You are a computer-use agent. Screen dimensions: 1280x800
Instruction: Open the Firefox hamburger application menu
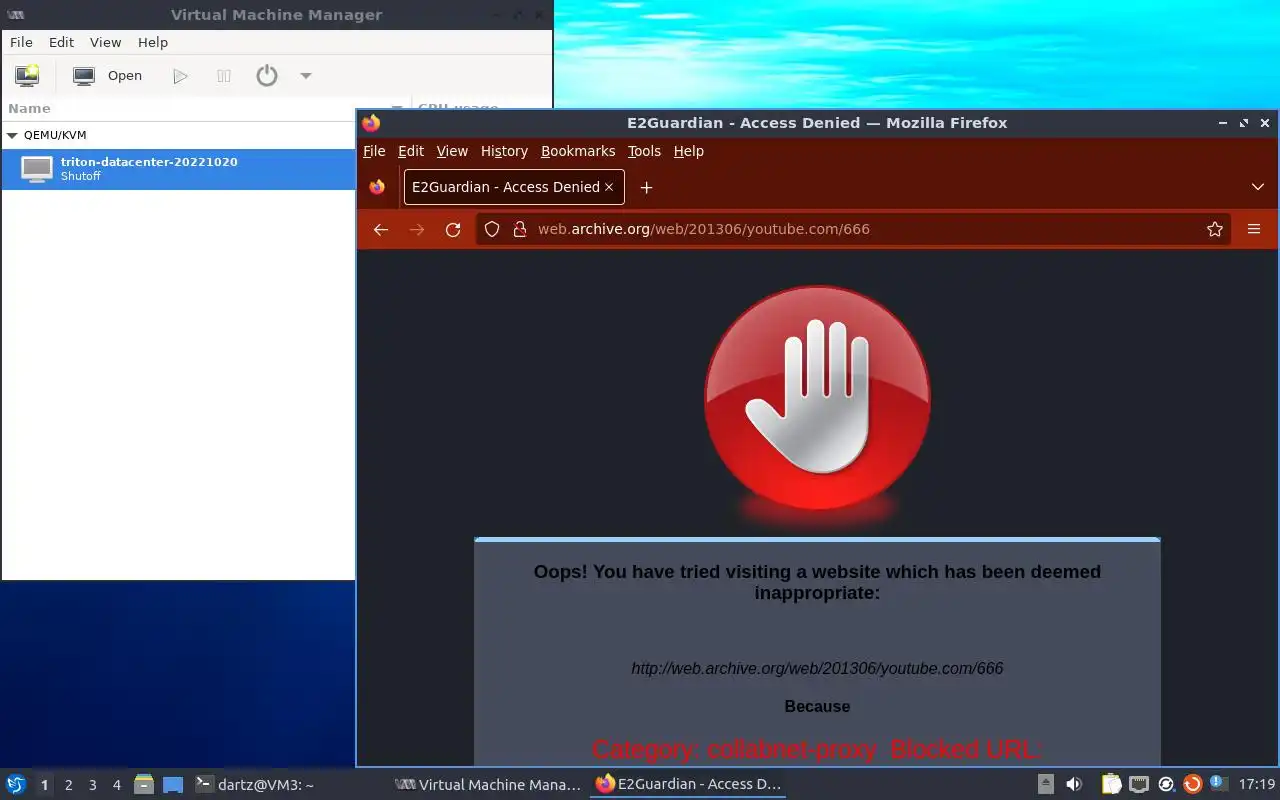coord(1254,229)
